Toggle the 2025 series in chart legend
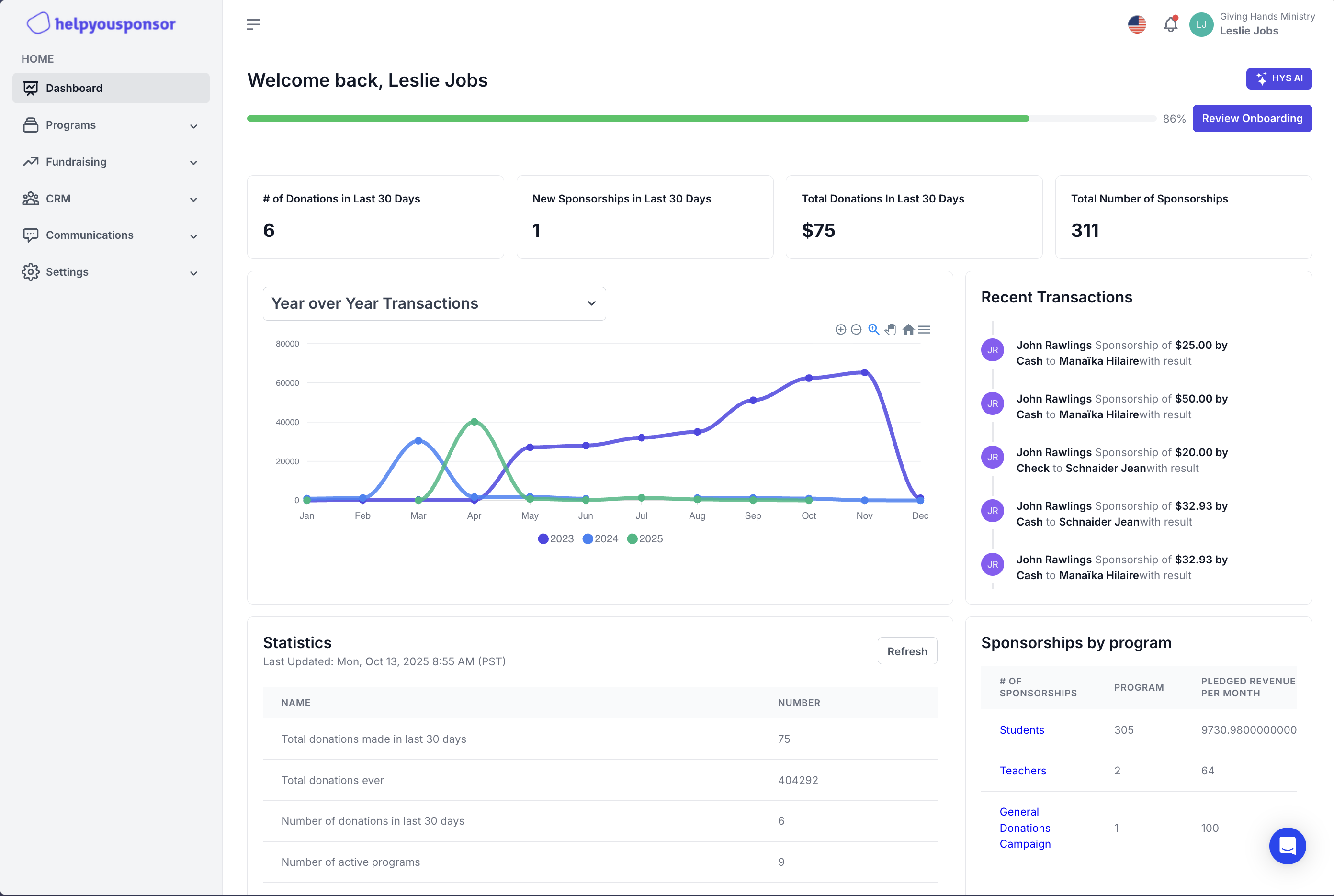Viewport: 1334px width, 896px height. point(644,539)
